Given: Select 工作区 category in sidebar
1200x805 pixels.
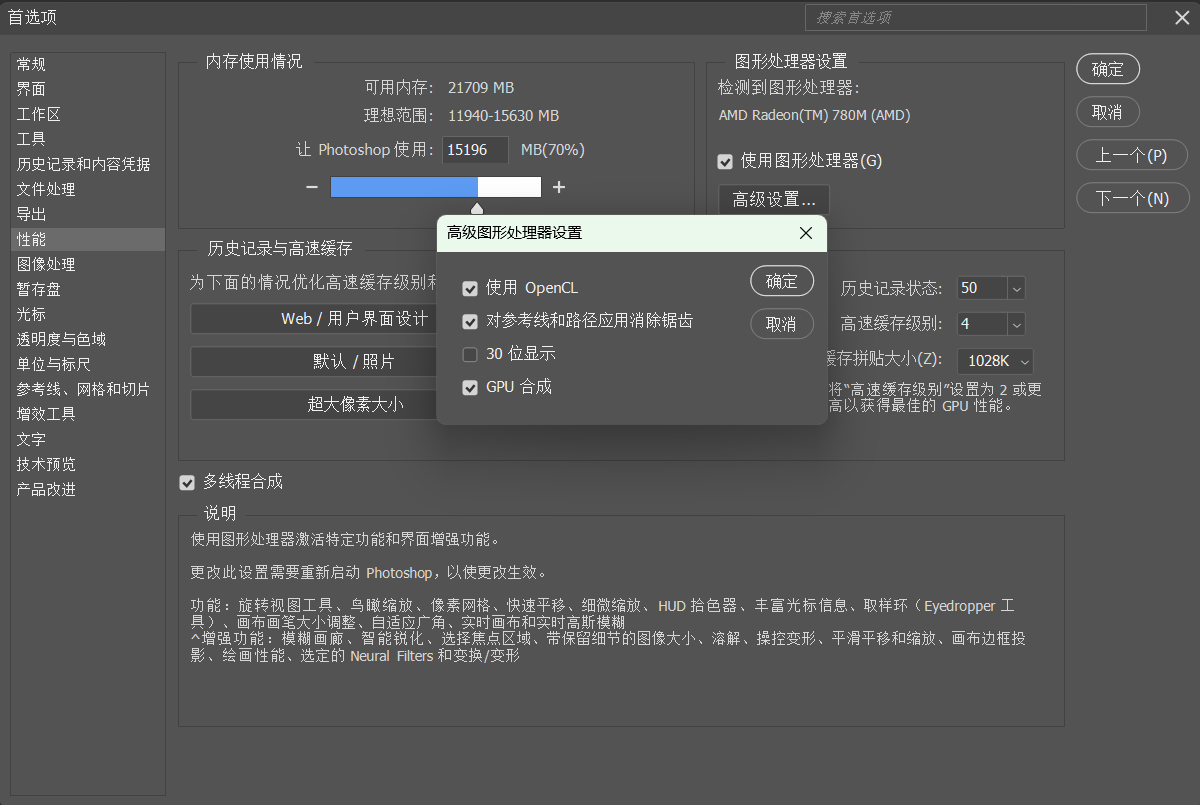Looking at the screenshot, I should (88, 114).
